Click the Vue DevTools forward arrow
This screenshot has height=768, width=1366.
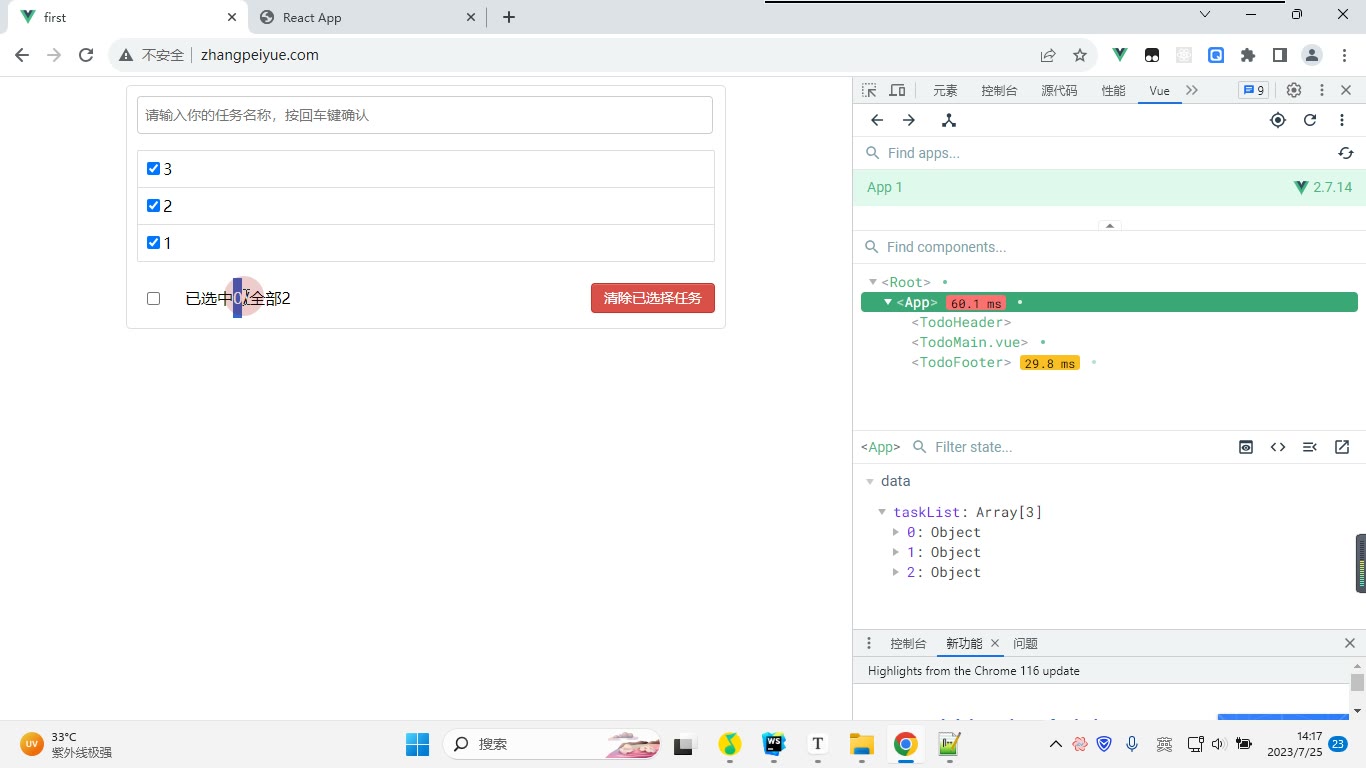click(909, 120)
